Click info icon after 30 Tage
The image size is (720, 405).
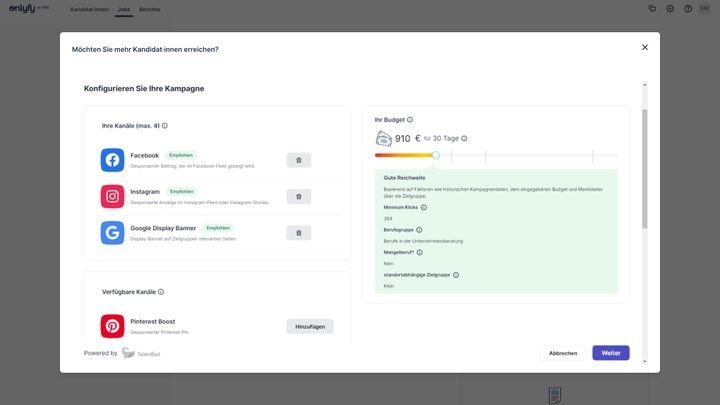click(x=464, y=139)
